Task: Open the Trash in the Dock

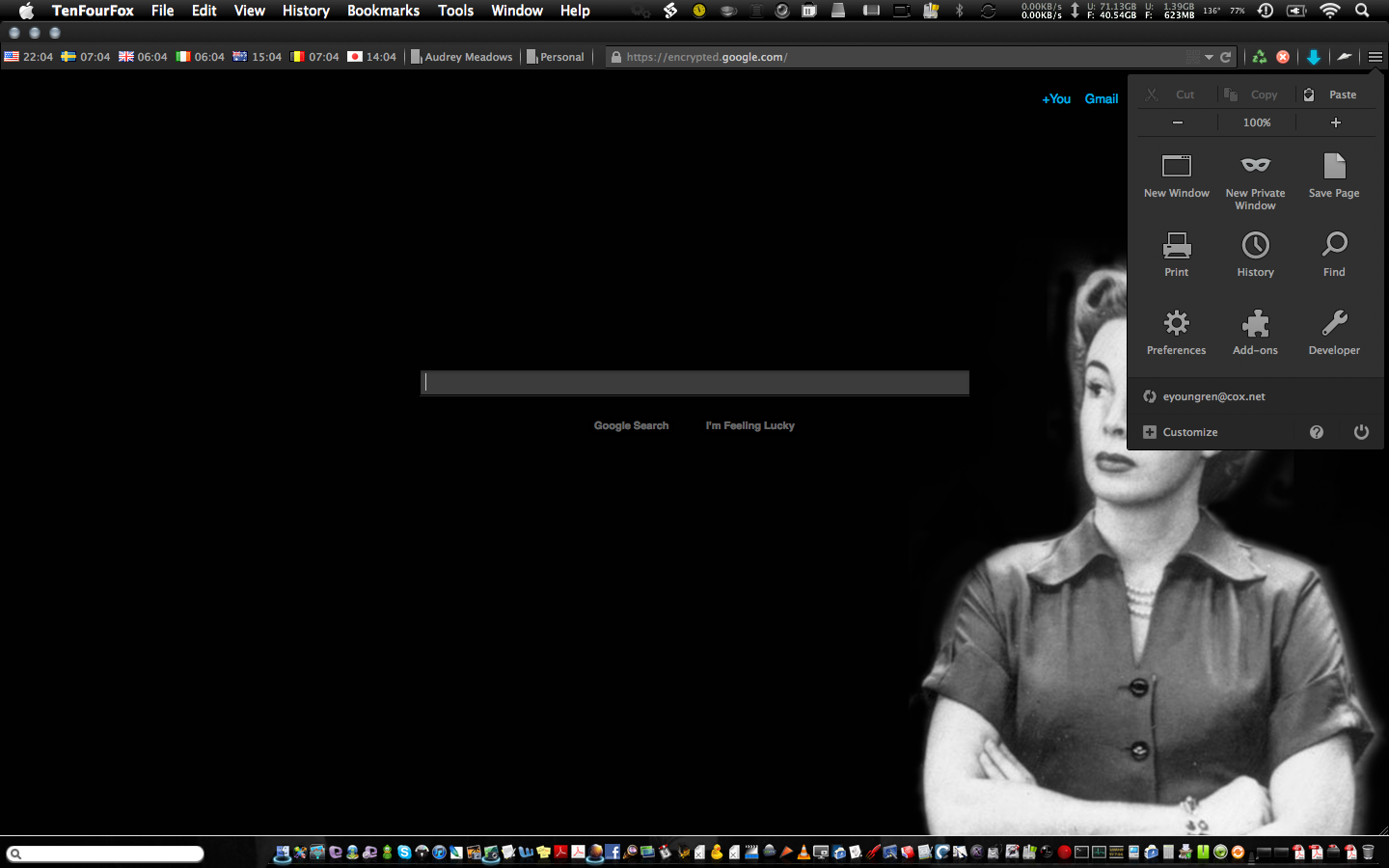Action: tap(1368, 853)
